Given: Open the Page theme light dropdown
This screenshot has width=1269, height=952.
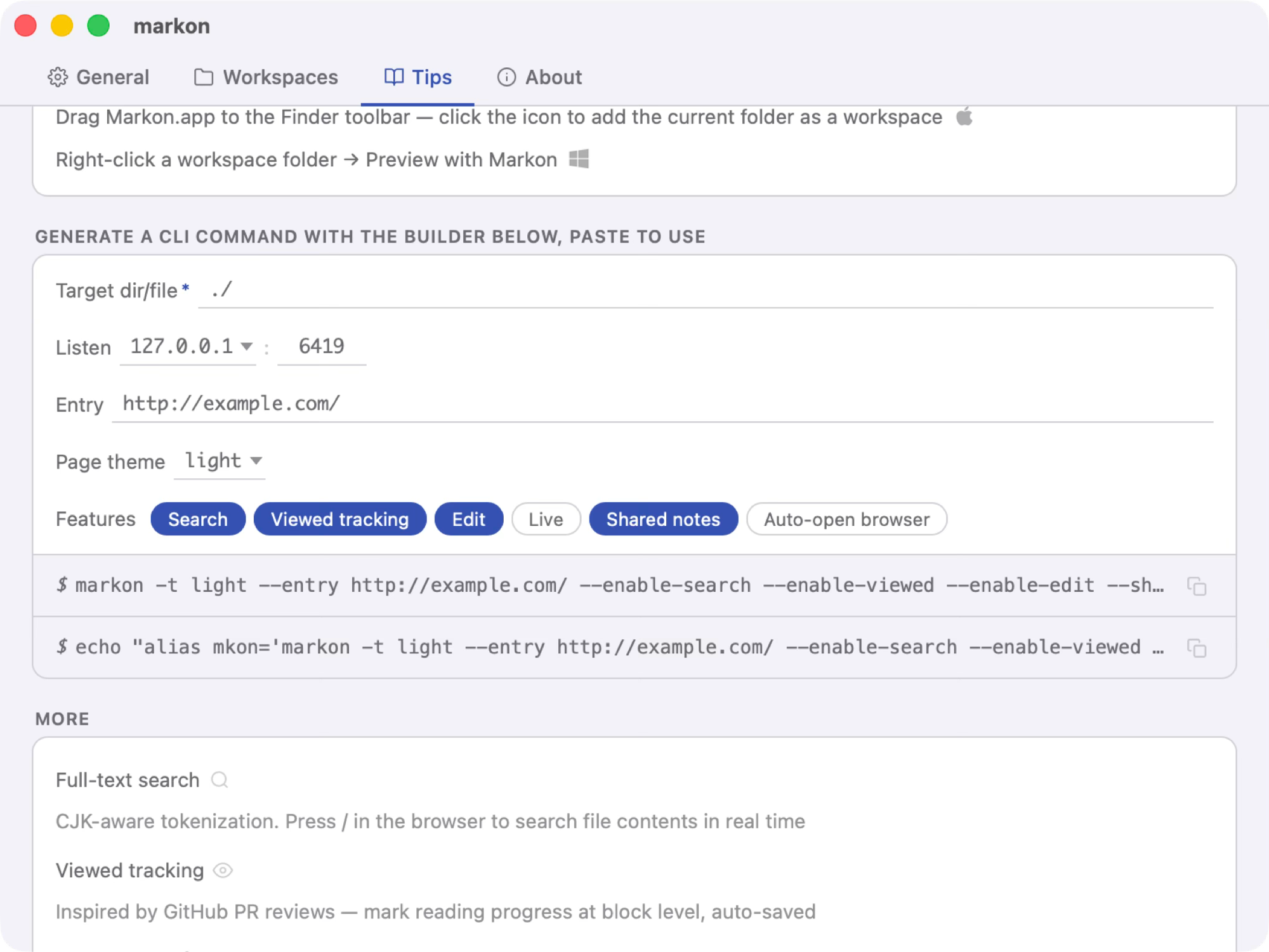Looking at the screenshot, I should click(x=220, y=461).
